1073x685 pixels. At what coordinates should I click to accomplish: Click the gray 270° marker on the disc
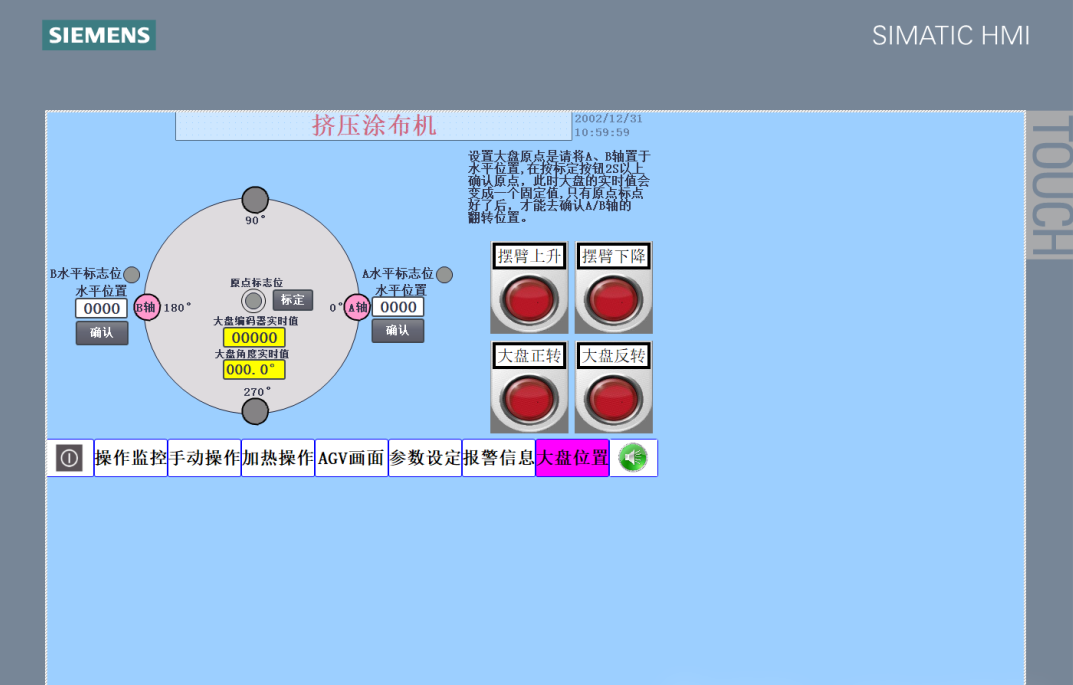point(255,411)
